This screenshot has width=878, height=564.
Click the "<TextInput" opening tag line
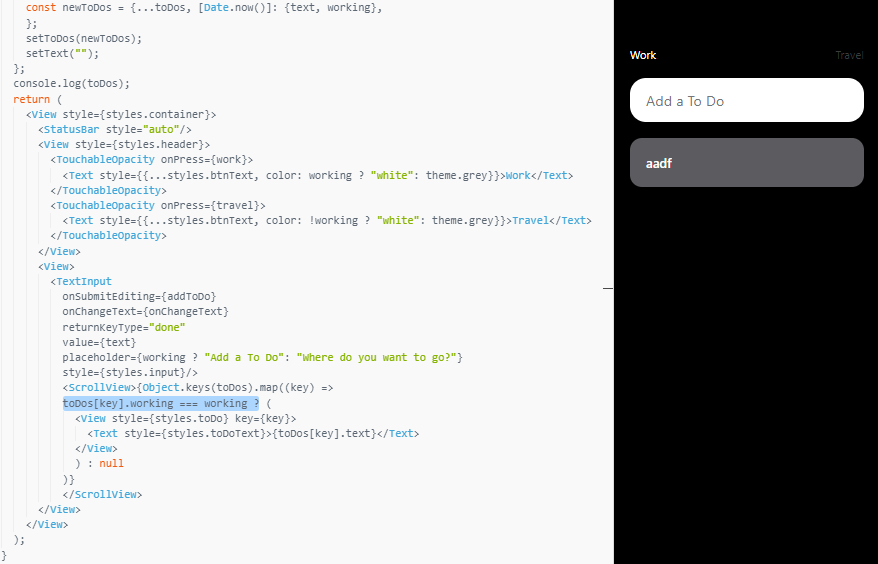81,281
